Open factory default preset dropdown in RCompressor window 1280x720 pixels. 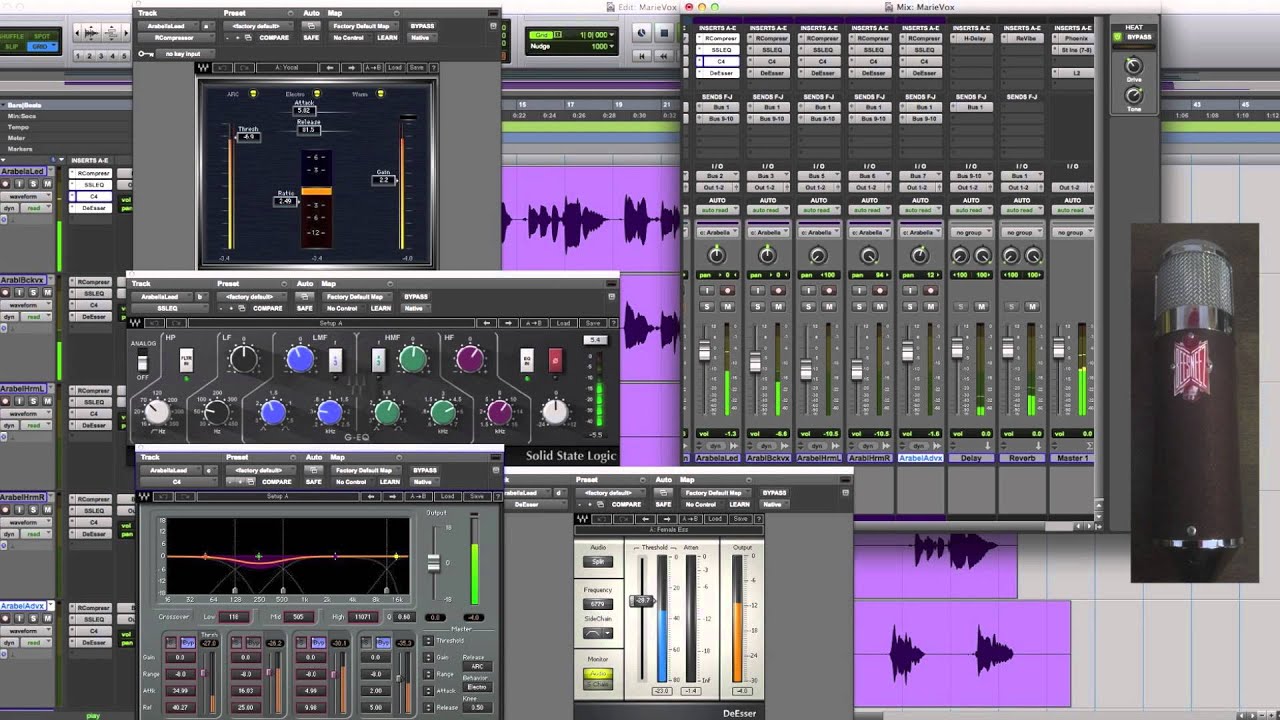click(258, 25)
